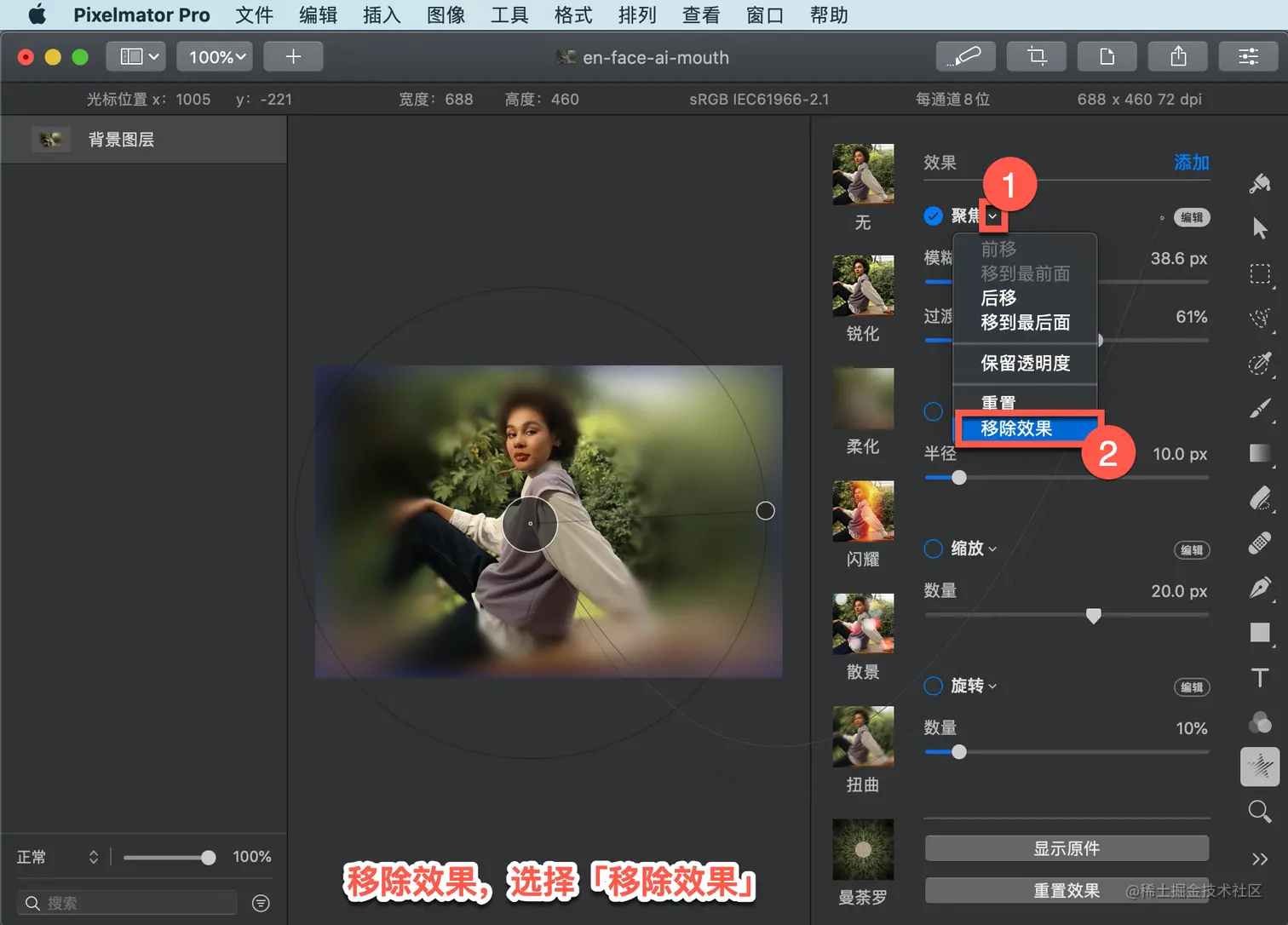Choose the Shape tool square icon

(x=1260, y=632)
